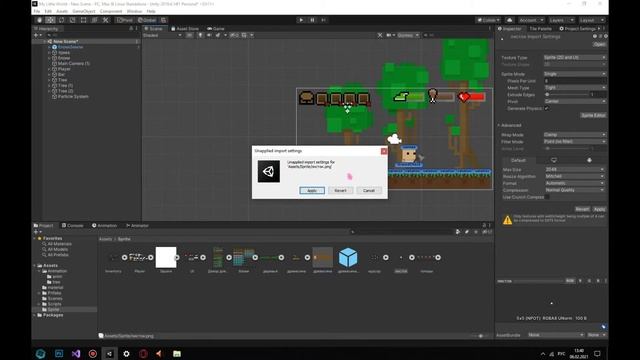The width and height of the screenshot is (640, 360).
Task: Open custom editor tools icon
Action: point(105,20)
